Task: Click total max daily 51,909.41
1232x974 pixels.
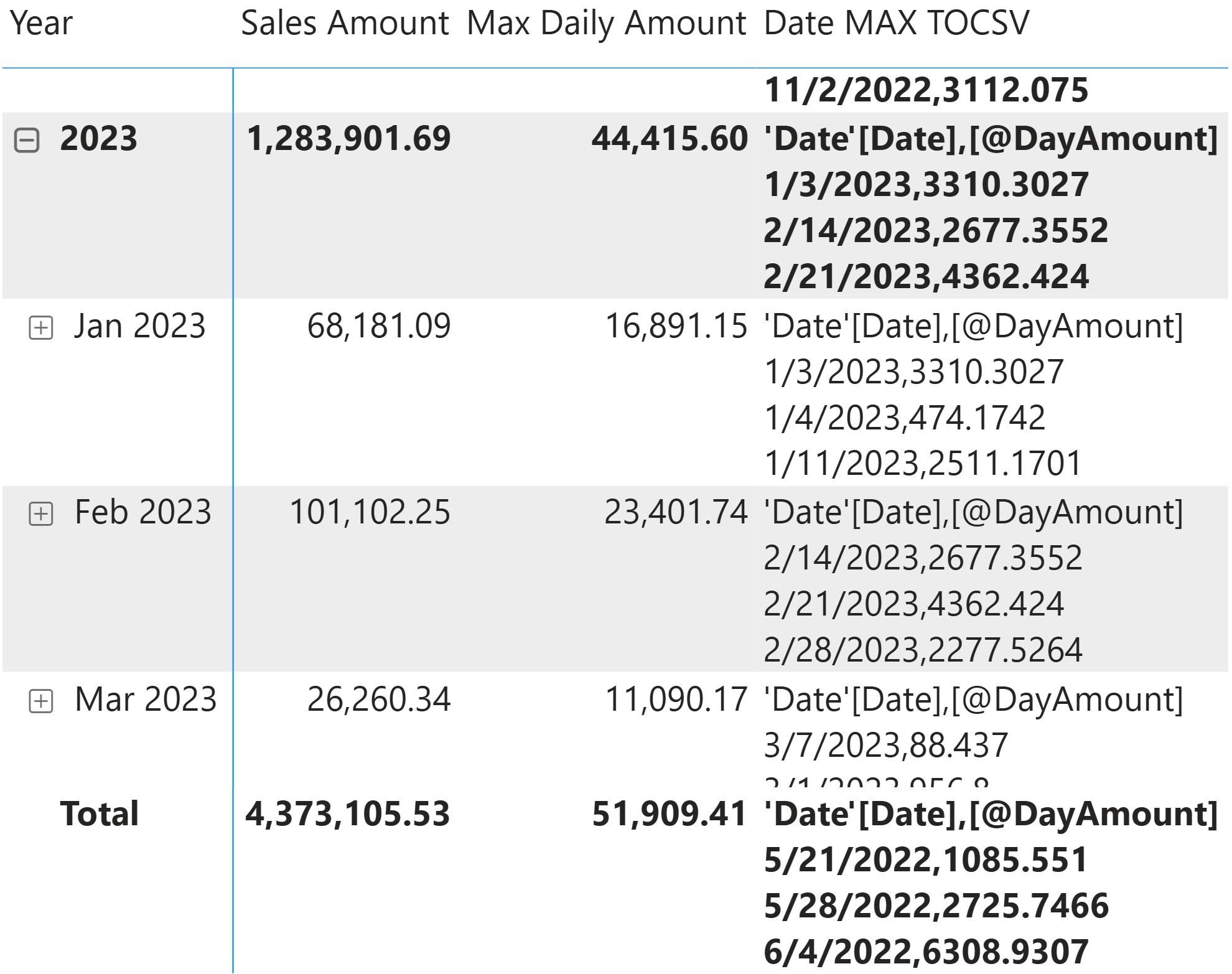Action: tap(669, 814)
